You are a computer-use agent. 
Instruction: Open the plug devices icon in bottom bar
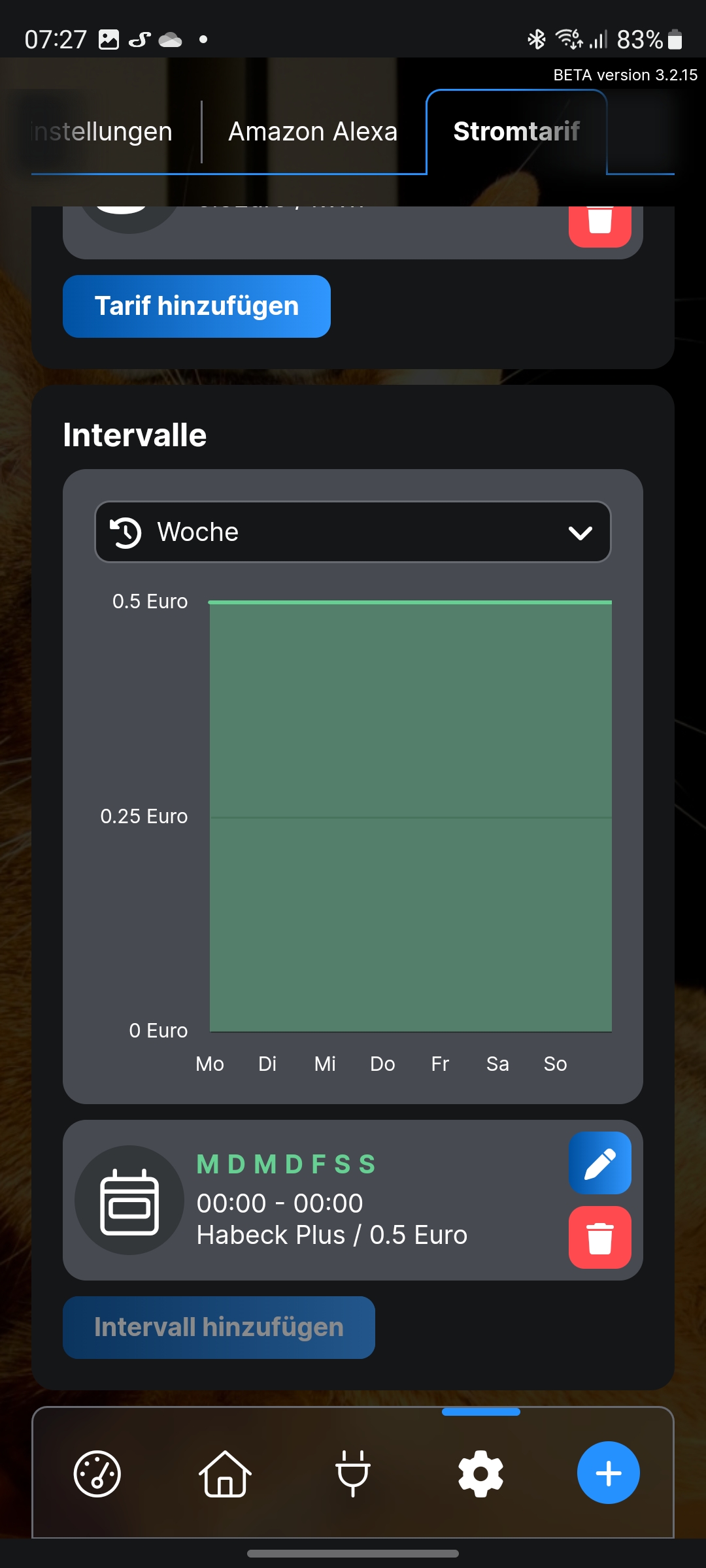point(353,1473)
